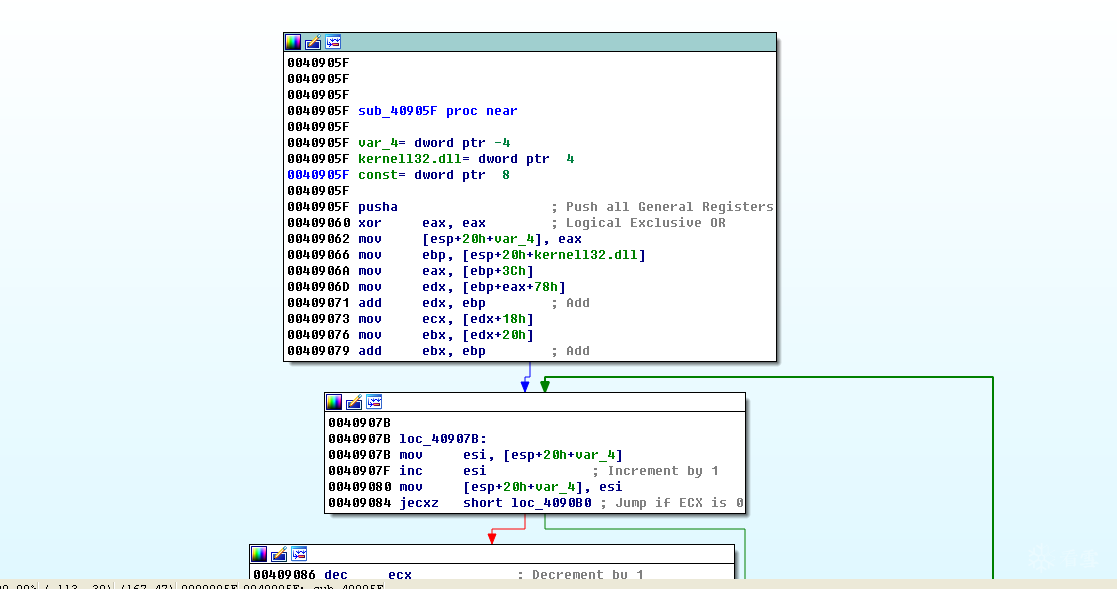The width and height of the screenshot is (1117, 589).
Task: Edit icon in loc_40907B block header
Action: (354, 402)
